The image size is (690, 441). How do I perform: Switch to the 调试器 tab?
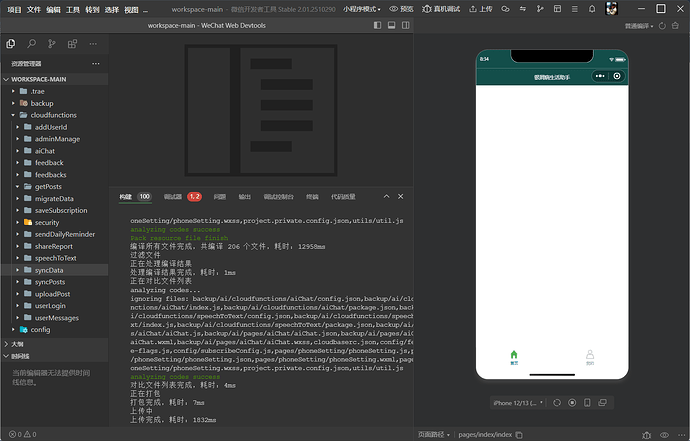pos(173,197)
